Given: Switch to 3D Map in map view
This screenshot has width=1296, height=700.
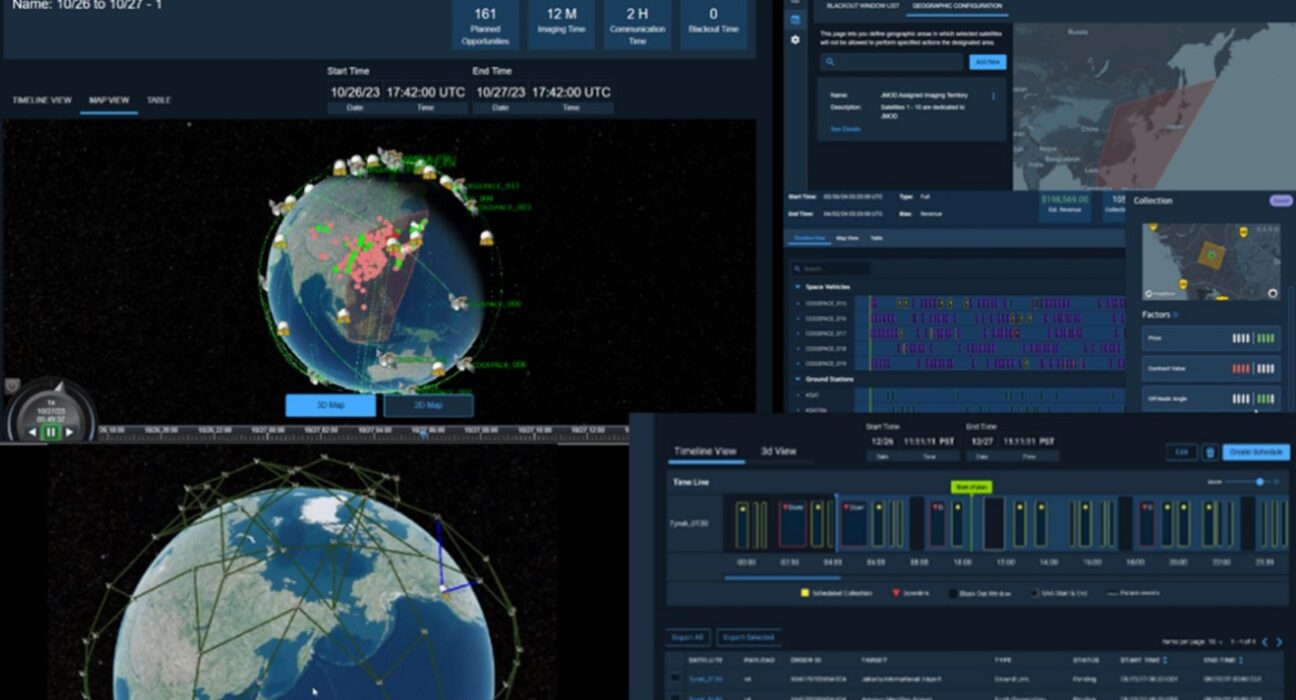Looking at the screenshot, I should pyautogui.click(x=331, y=405).
